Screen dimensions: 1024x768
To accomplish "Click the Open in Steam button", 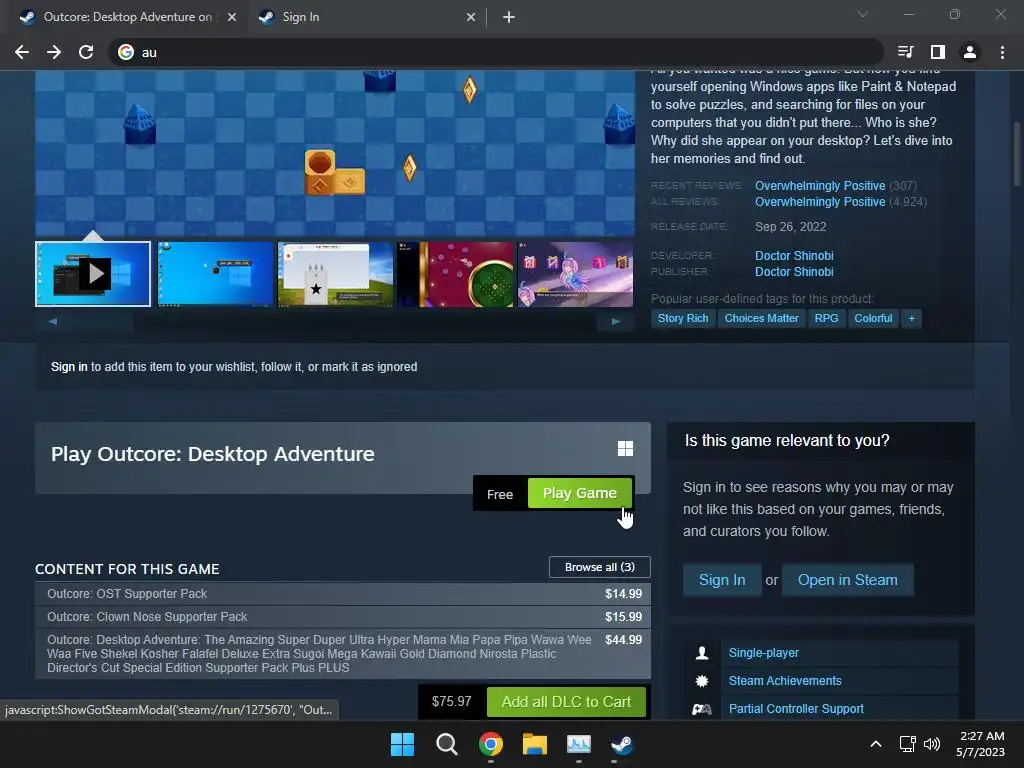I will click(848, 580).
